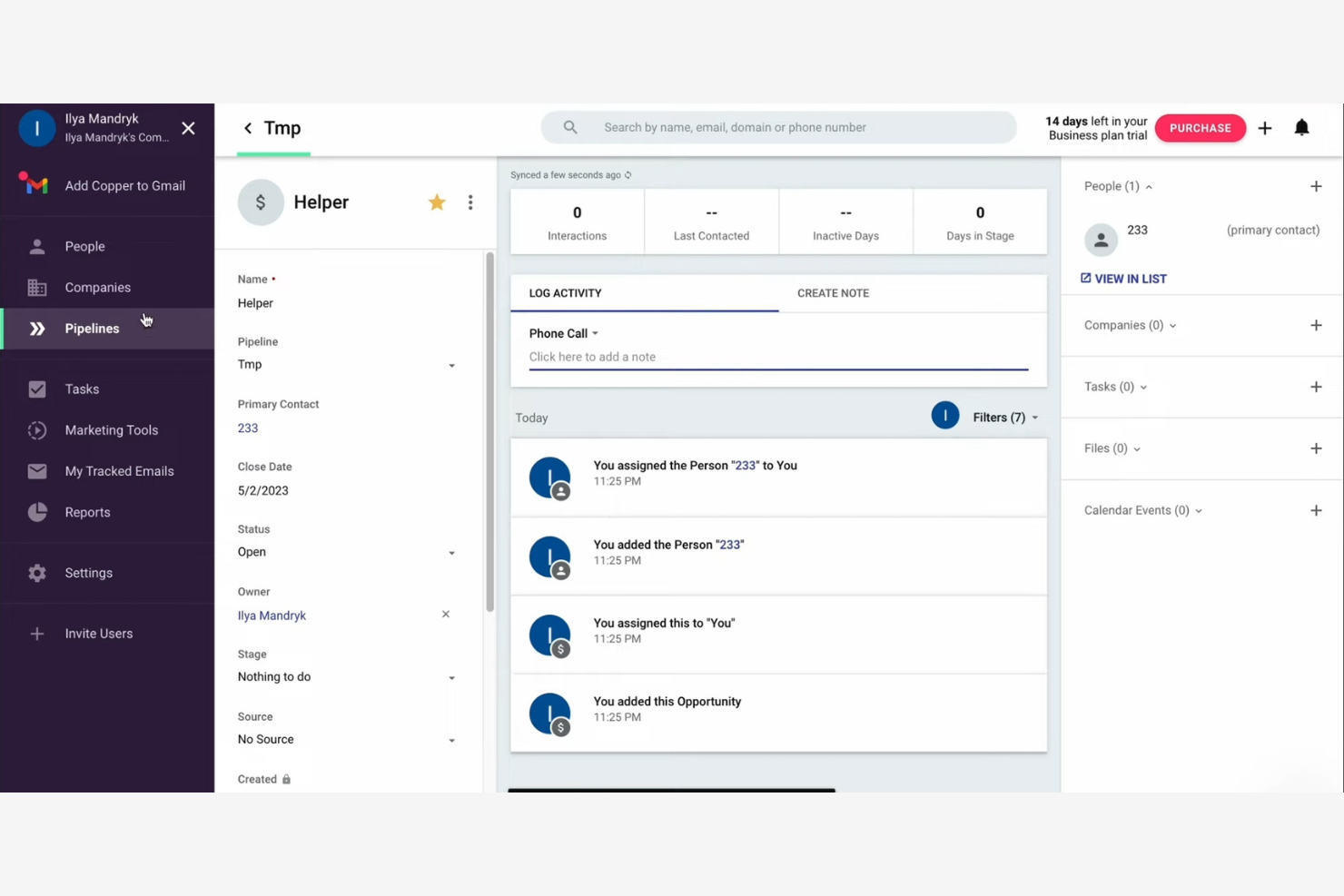The width and height of the screenshot is (1344, 896).
Task: Open "233" link in added Person activity
Action: (x=730, y=545)
